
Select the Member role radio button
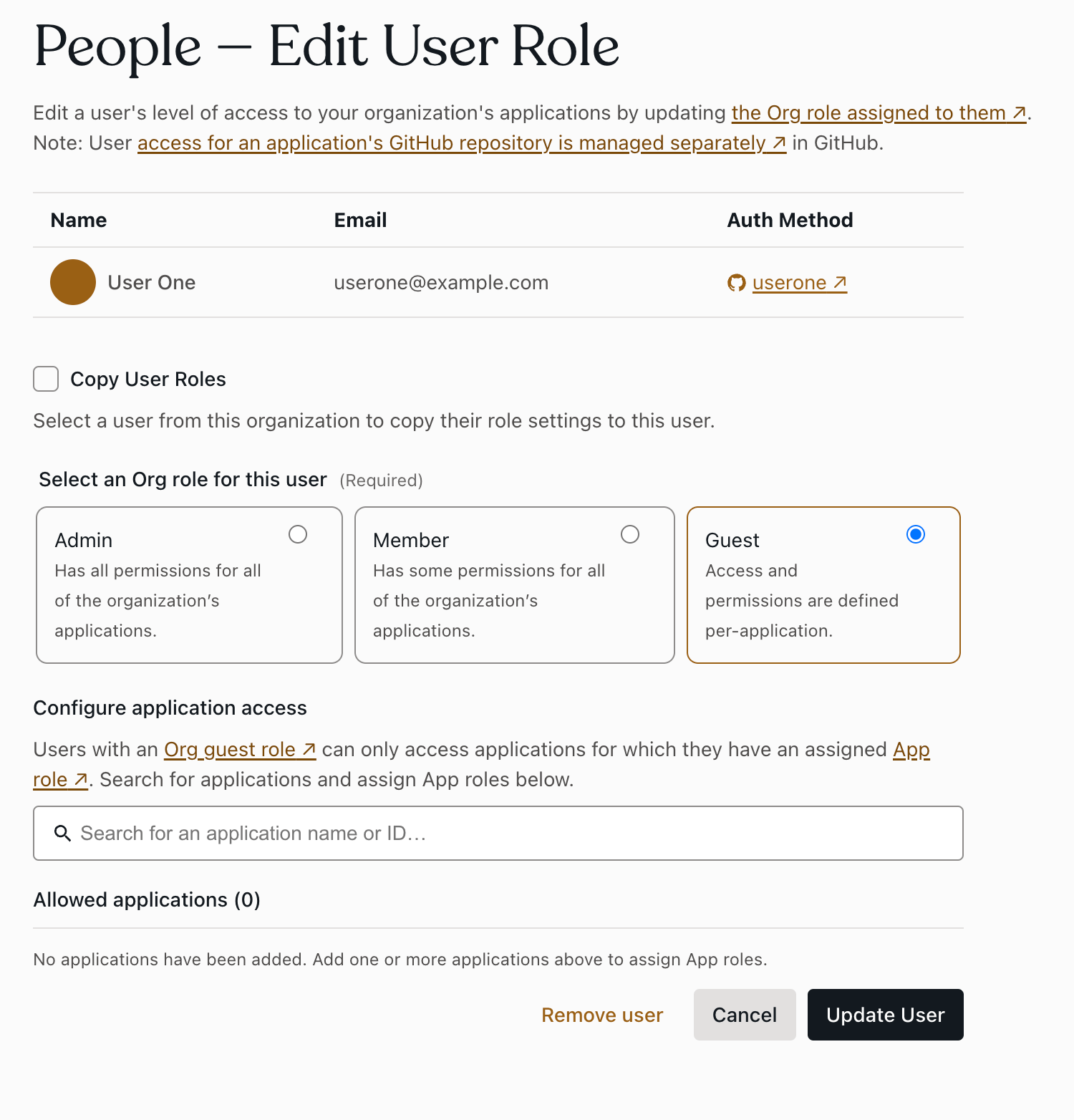point(630,534)
